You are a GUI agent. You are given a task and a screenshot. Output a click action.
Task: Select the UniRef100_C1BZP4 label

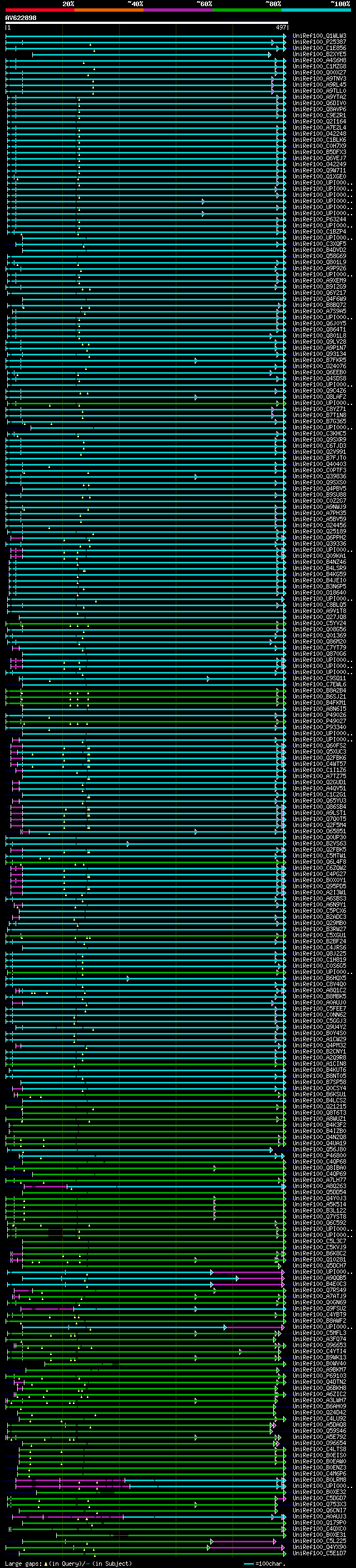319,231
